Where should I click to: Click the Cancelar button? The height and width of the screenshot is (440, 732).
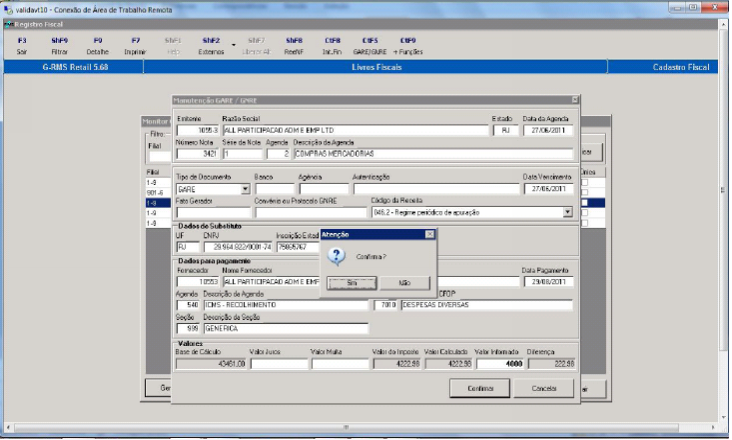544,388
